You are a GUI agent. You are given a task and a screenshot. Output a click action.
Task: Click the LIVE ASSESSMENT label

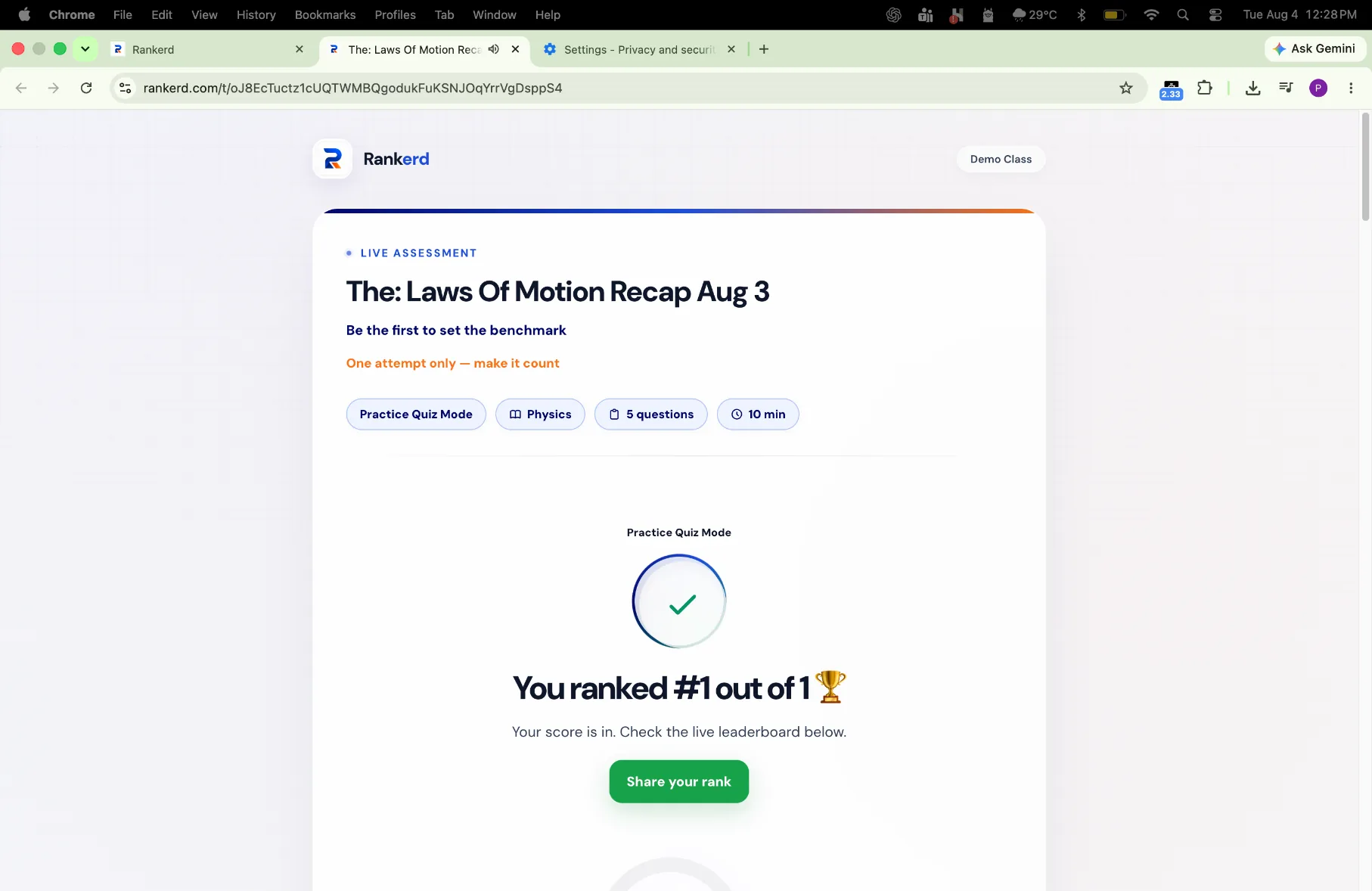point(418,253)
